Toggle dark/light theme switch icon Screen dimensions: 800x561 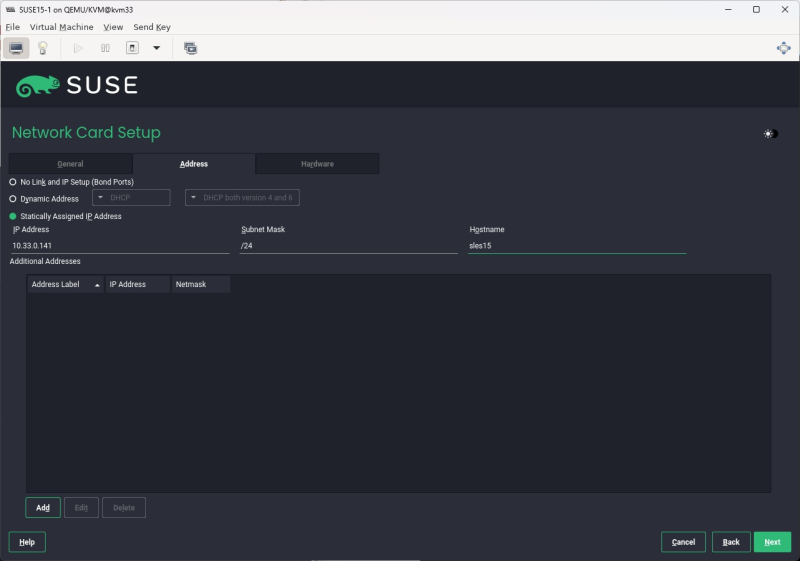pos(770,134)
